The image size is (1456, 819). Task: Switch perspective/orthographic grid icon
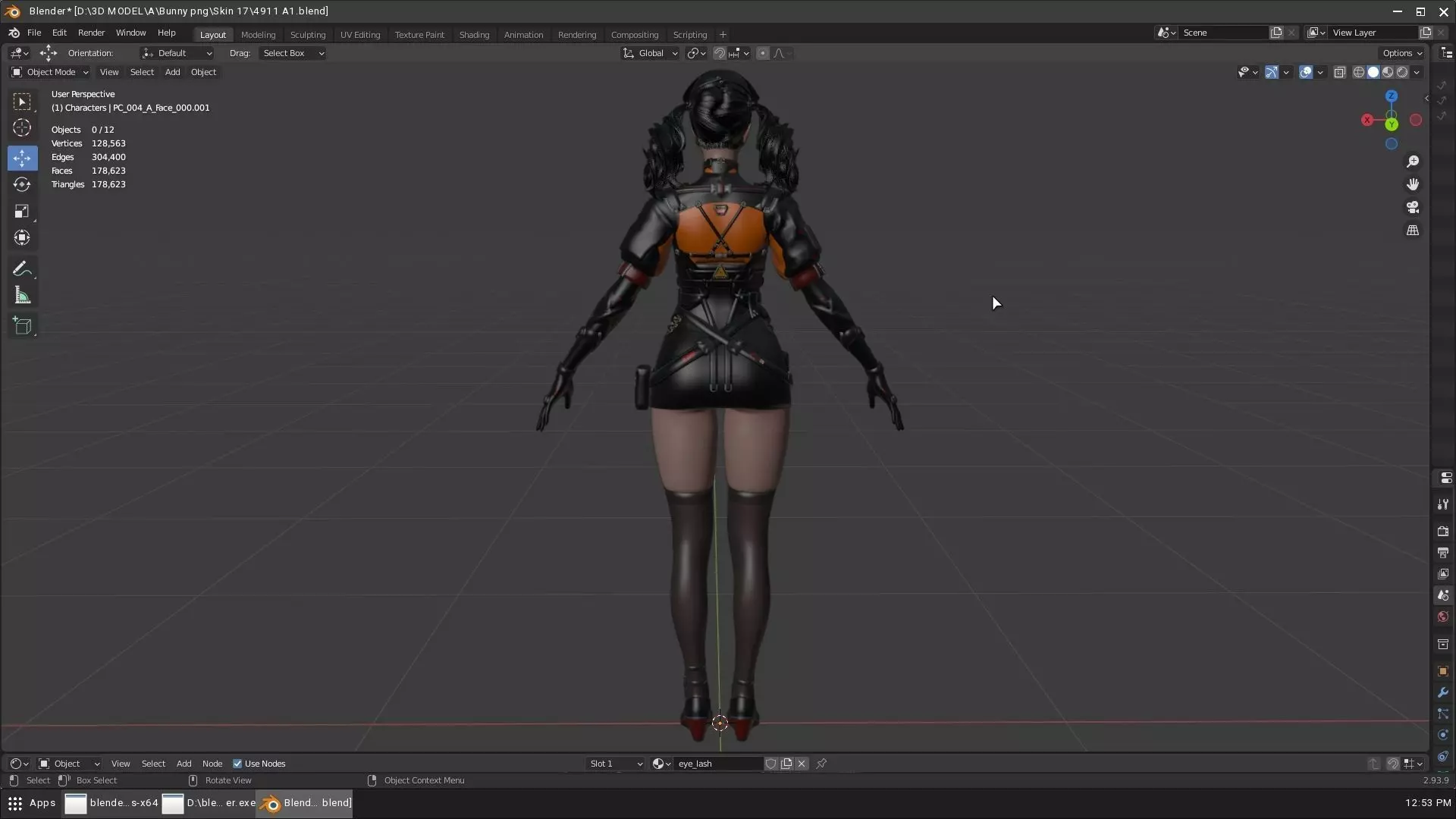pyautogui.click(x=1413, y=231)
